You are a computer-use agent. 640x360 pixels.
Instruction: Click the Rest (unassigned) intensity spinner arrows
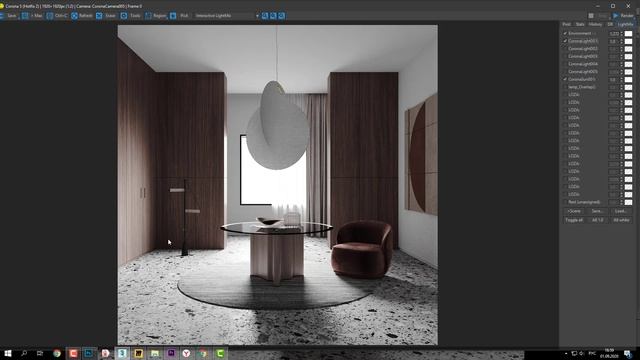tap(622, 202)
